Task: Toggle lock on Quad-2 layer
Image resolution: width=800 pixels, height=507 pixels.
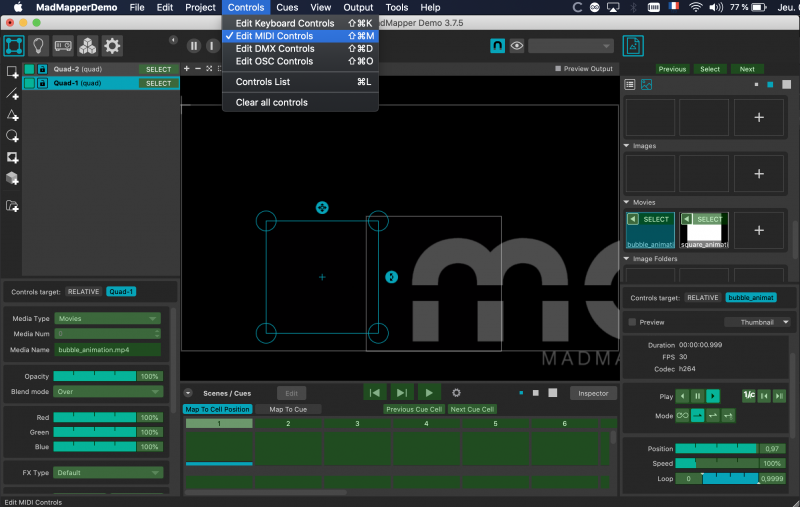Action: [43, 69]
